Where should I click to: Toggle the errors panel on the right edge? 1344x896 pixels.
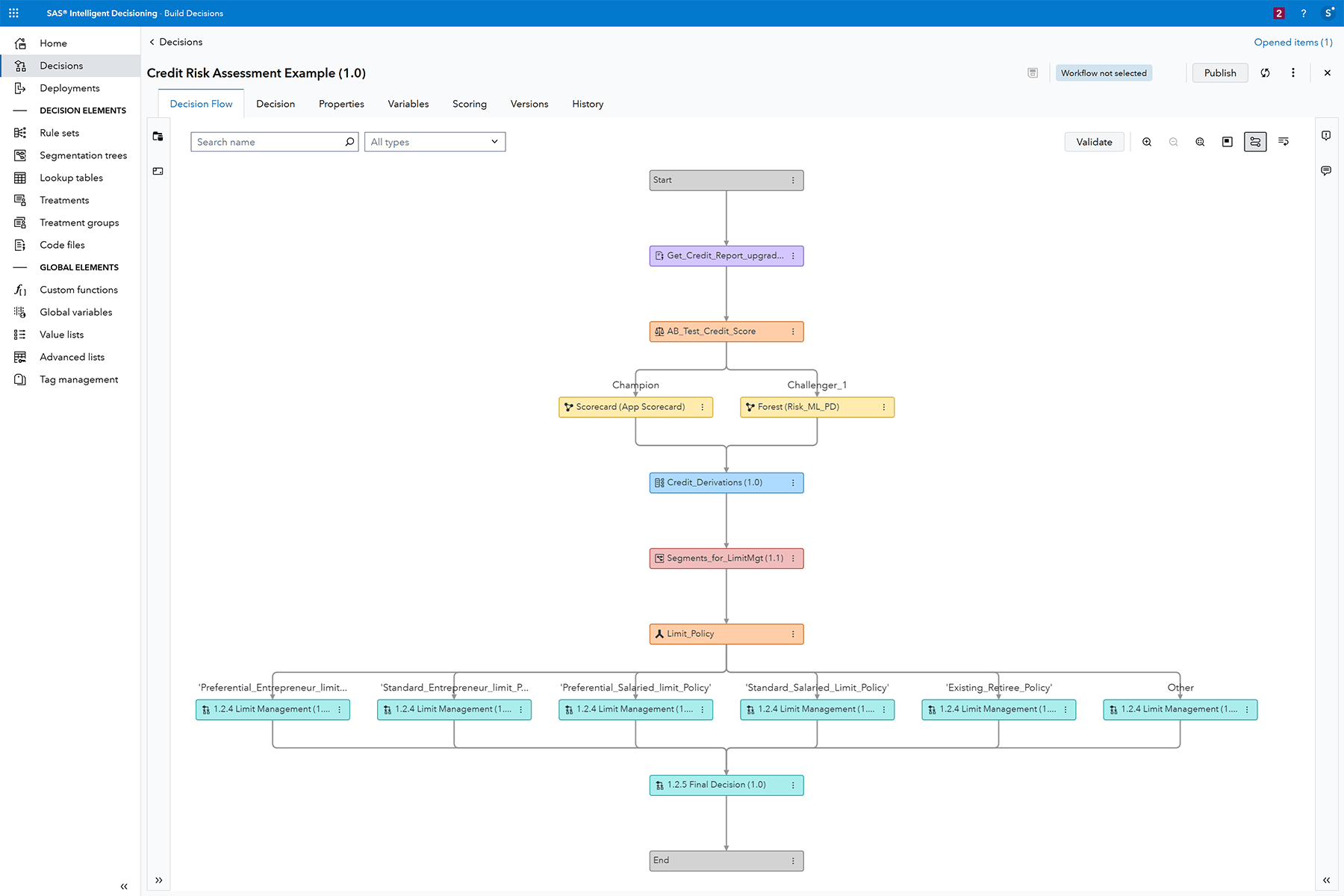[x=1326, y=136]
